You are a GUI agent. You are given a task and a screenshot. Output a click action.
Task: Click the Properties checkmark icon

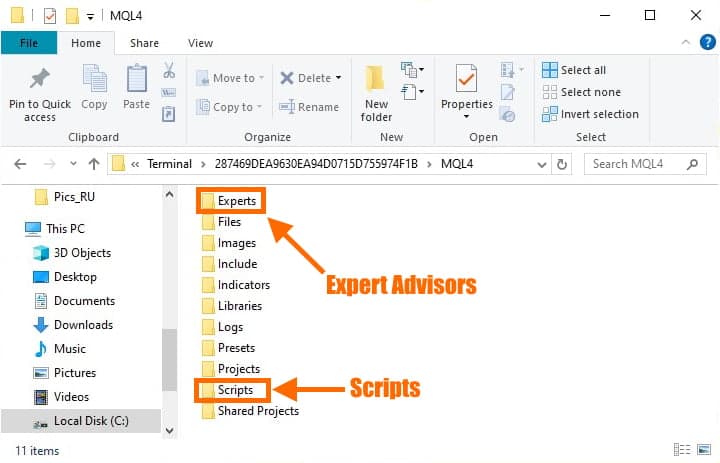(466, 78)
